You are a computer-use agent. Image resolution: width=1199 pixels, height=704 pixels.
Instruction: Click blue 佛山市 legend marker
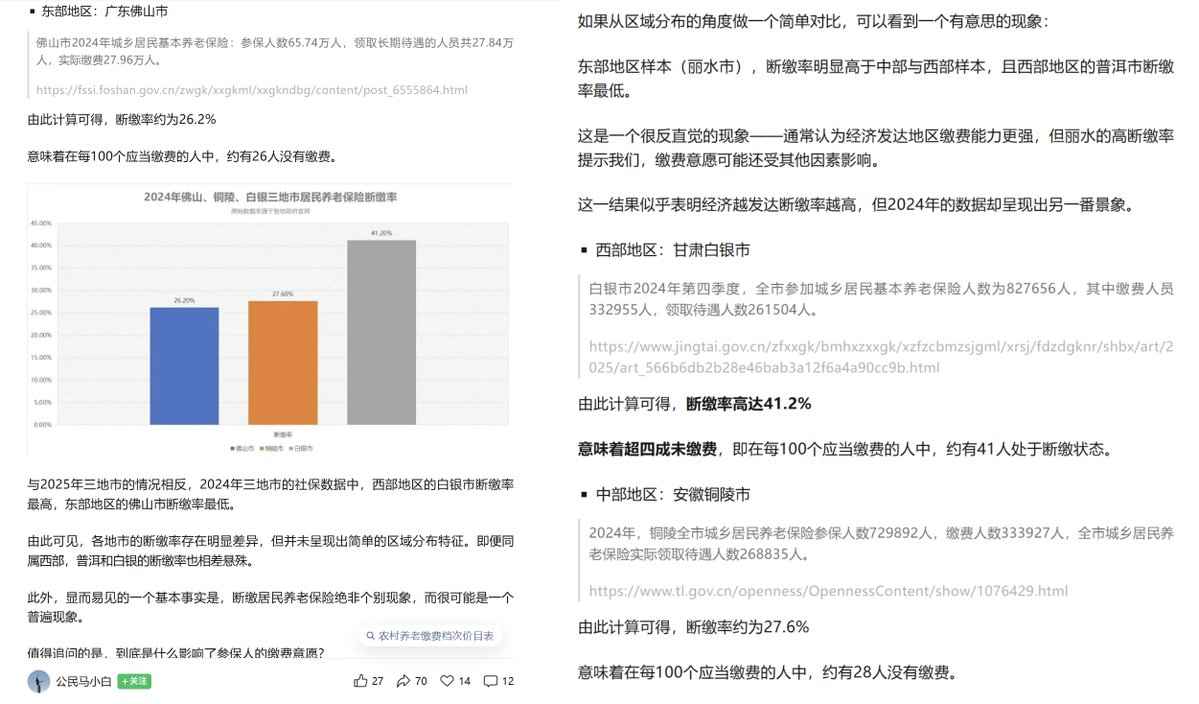(231, 448)
